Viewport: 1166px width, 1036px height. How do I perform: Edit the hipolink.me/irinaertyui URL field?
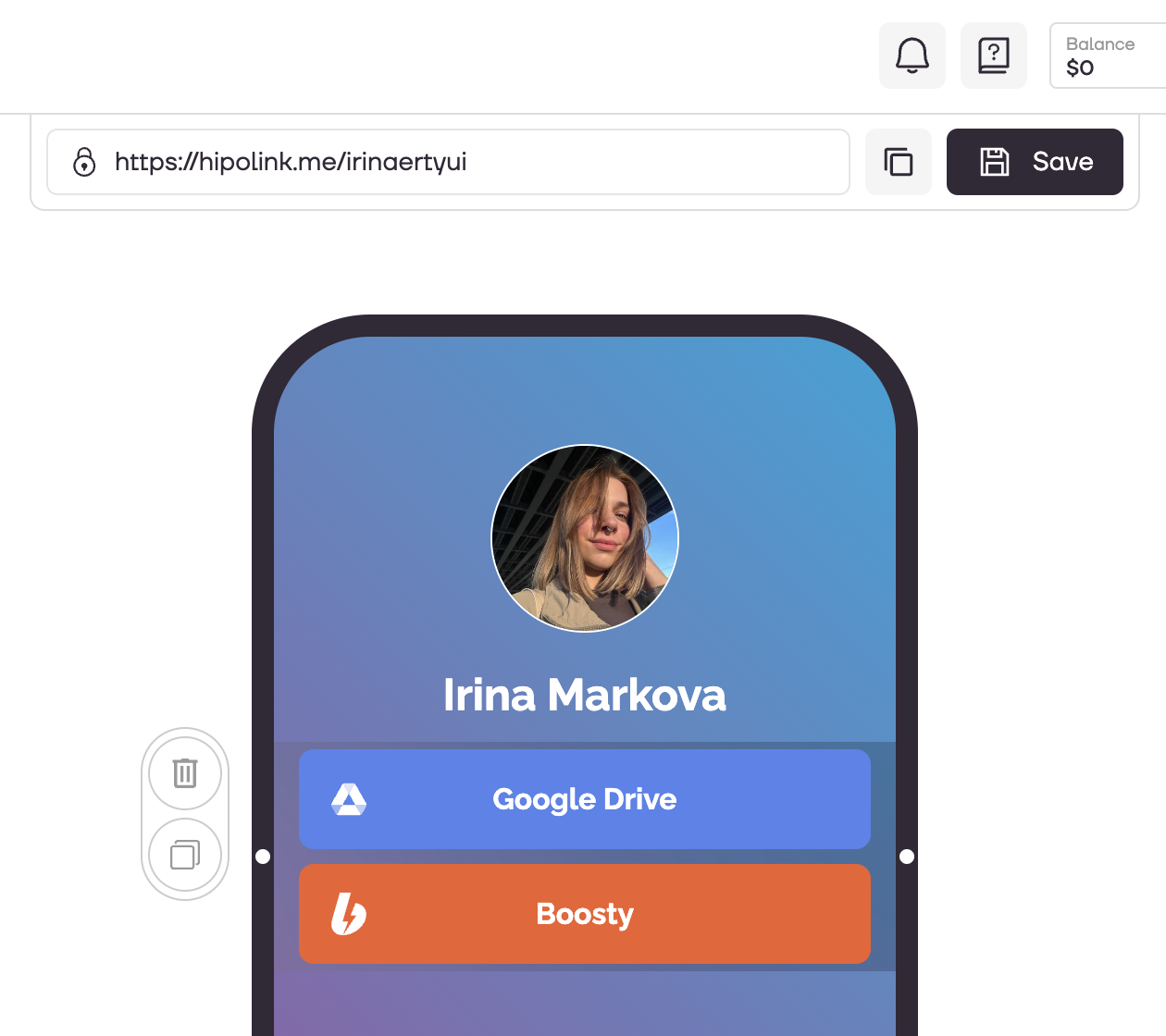click(448, 162)
